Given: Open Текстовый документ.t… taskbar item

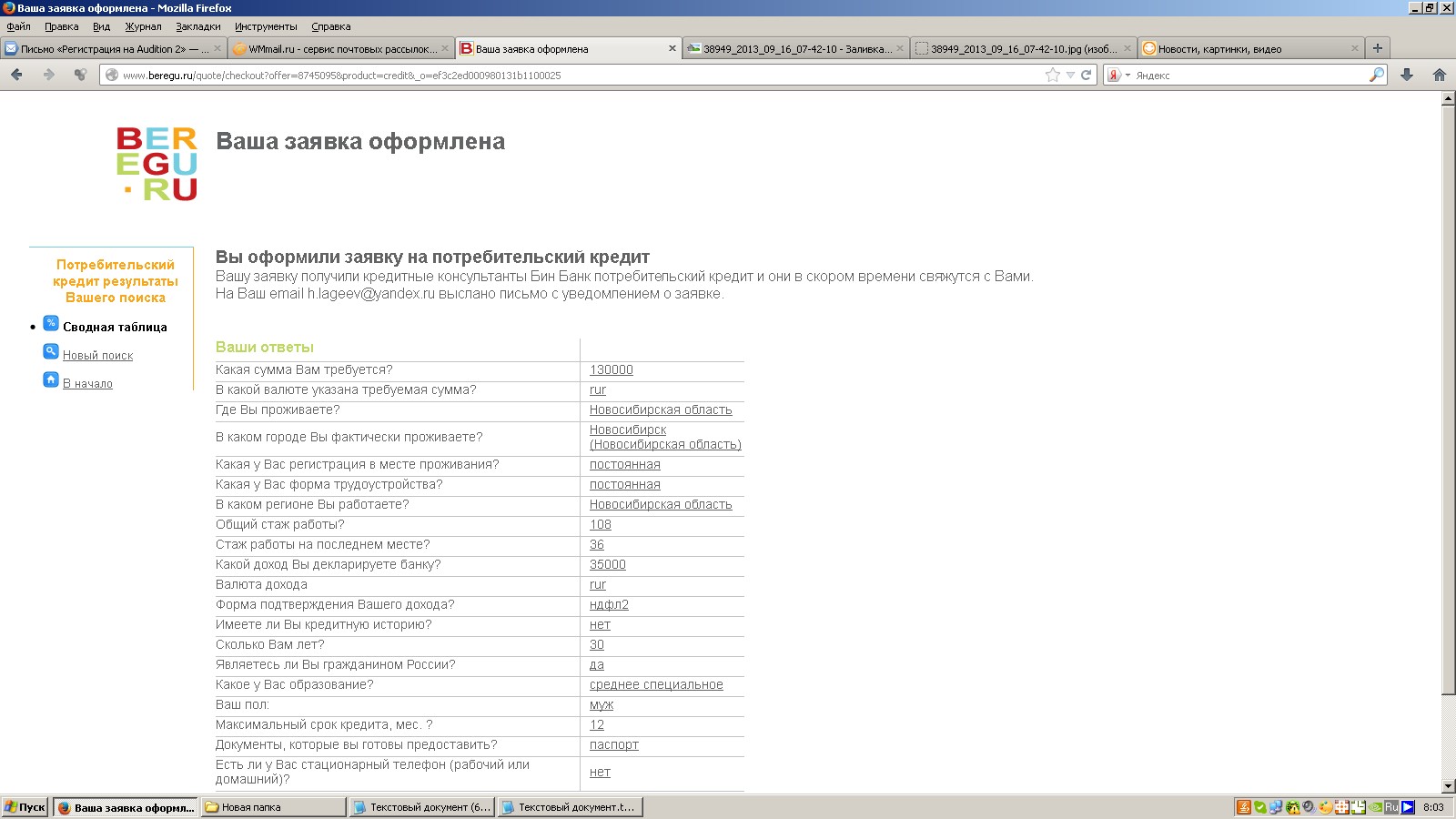Looking at the screenshot, I should pos(571,807).
